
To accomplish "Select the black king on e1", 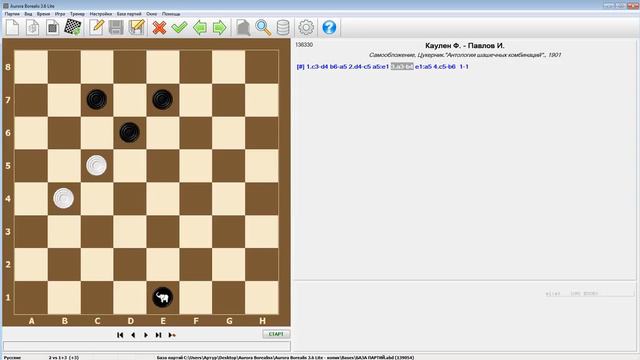I will click(162, 297).
